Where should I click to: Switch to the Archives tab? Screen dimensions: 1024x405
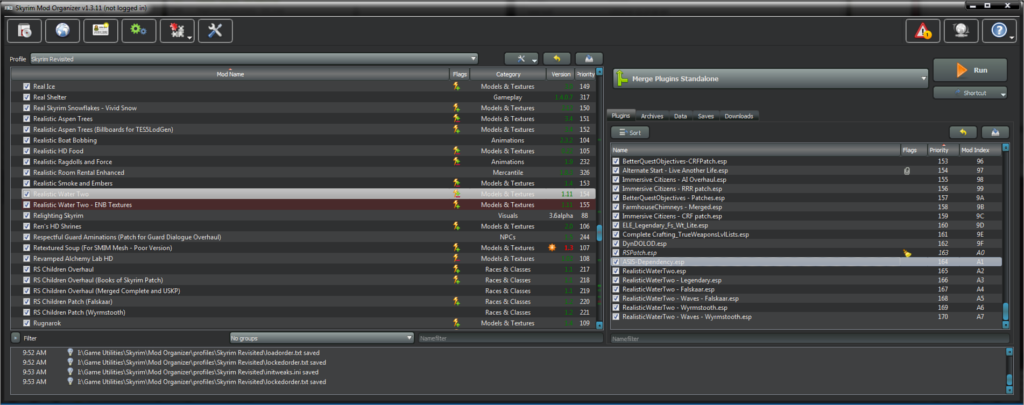coord(652,116)
